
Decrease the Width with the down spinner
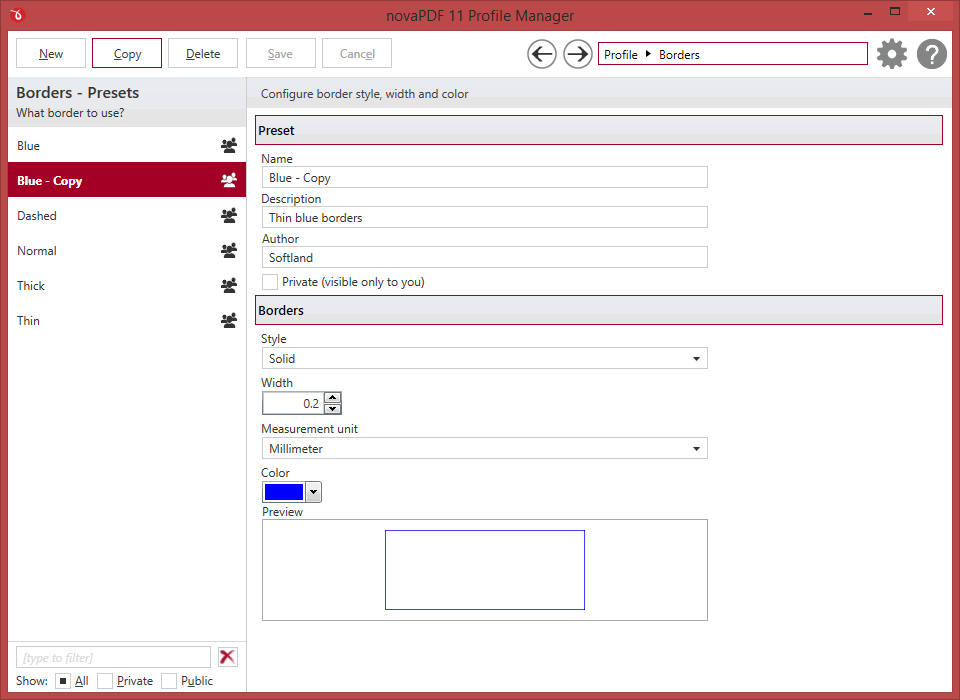332,408
